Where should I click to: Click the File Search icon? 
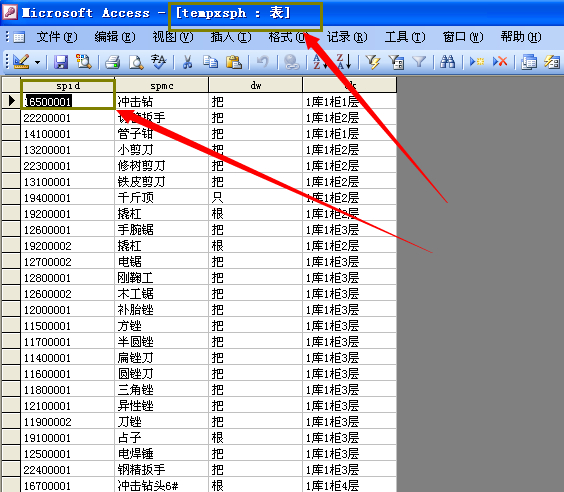(83, 62)
